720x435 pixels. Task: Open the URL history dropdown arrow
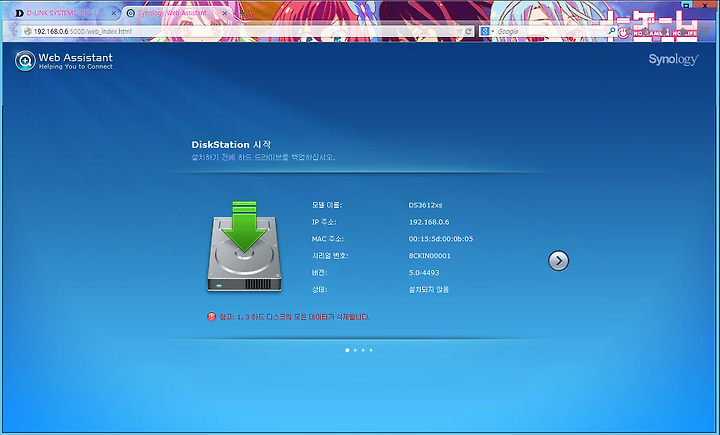coord(459,31)
